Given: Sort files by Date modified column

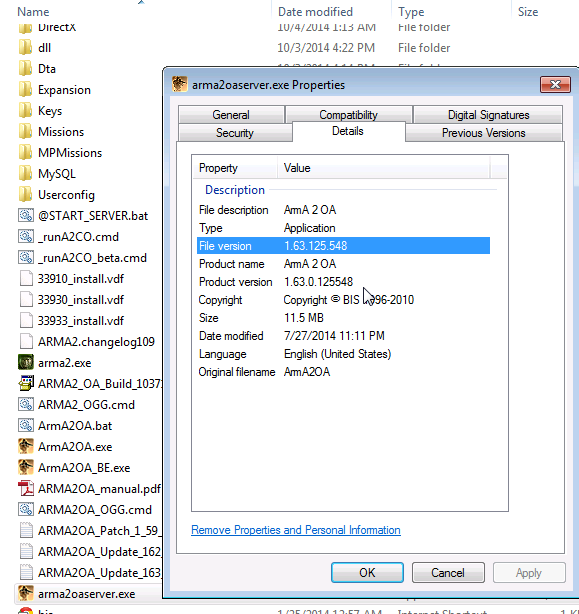Looking at the screenshot, I should (315, 12).
